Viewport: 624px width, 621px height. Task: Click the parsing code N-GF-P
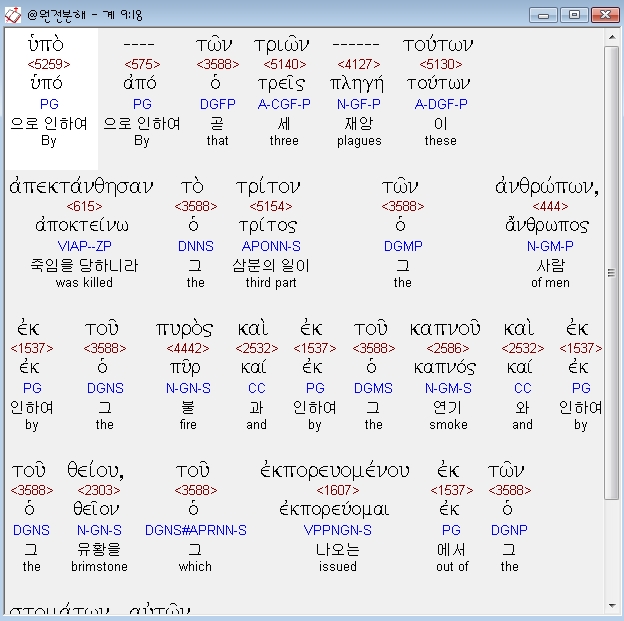(x=359, y=104)
